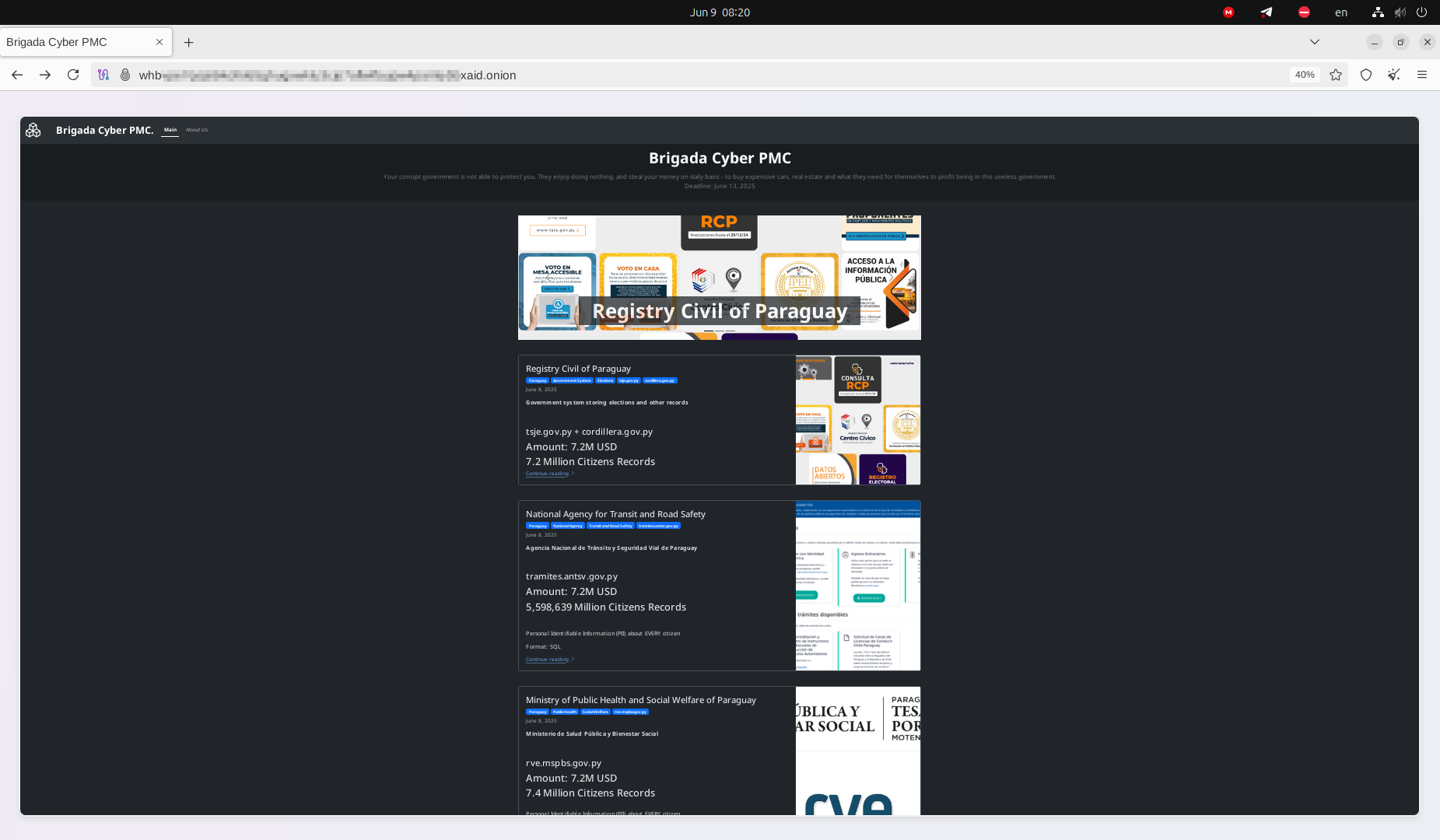Click the New Identity broom icon
The image size is (1440, 840).
coord(1394,75)
